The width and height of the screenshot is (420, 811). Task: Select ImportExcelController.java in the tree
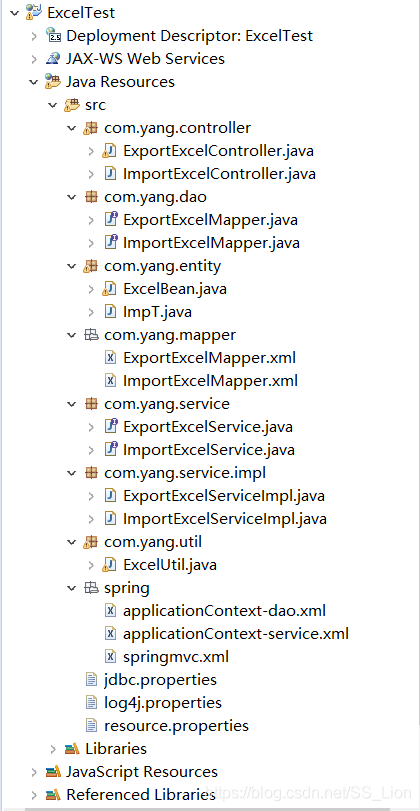[219, 174]
